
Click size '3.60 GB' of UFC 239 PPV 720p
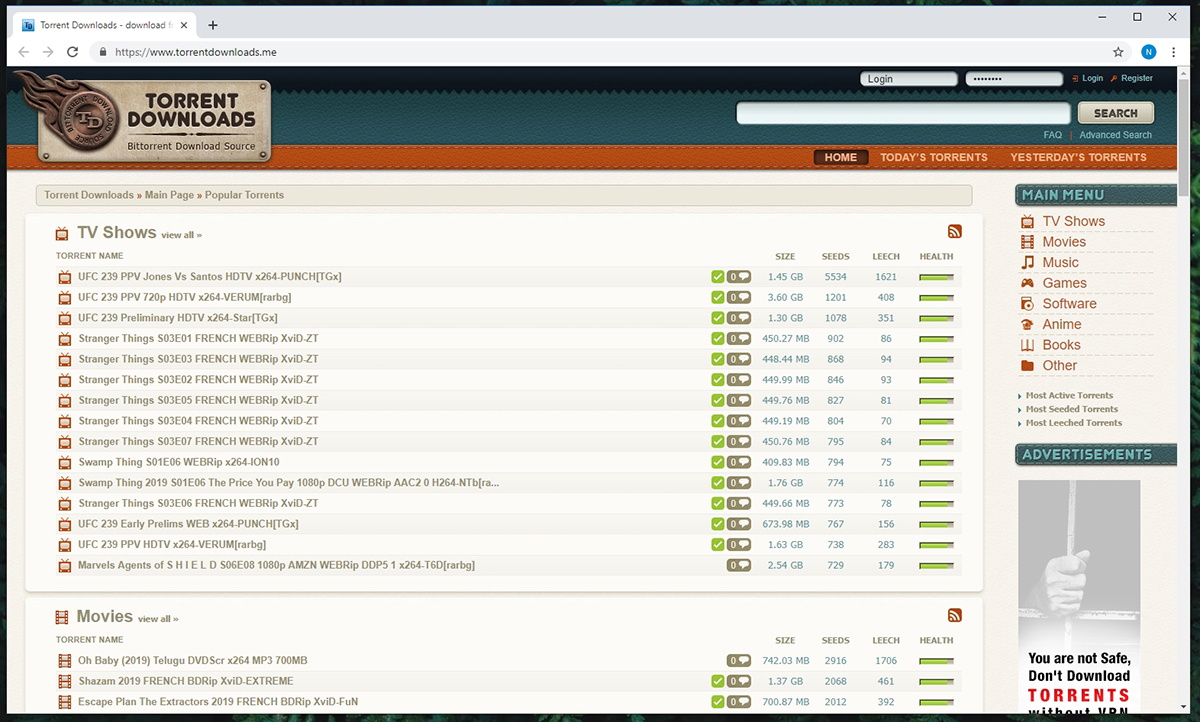pyautogui.click(x=785, y=298)
